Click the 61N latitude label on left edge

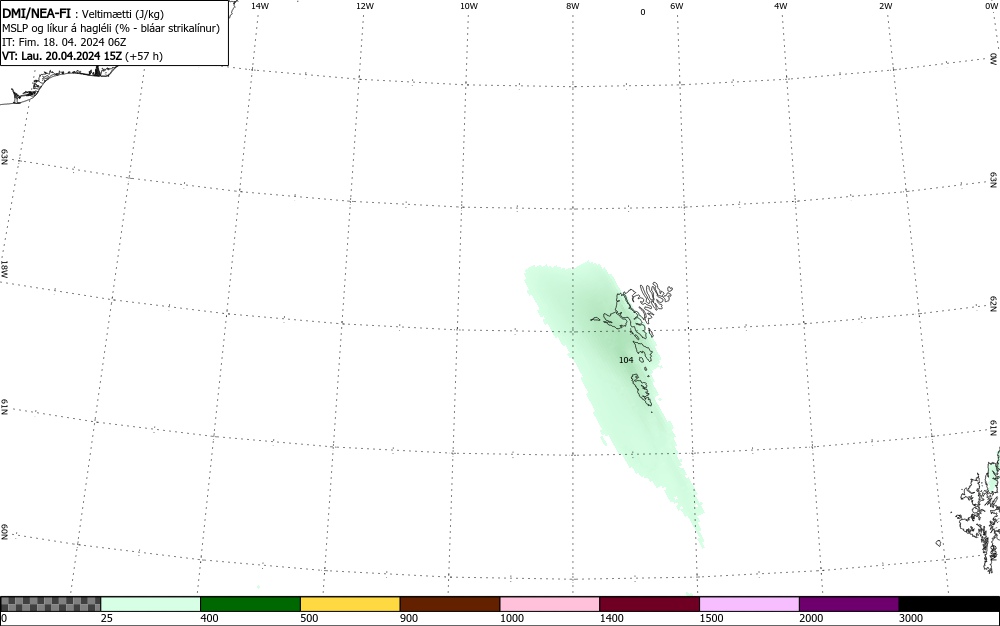[x=4, y=407]
